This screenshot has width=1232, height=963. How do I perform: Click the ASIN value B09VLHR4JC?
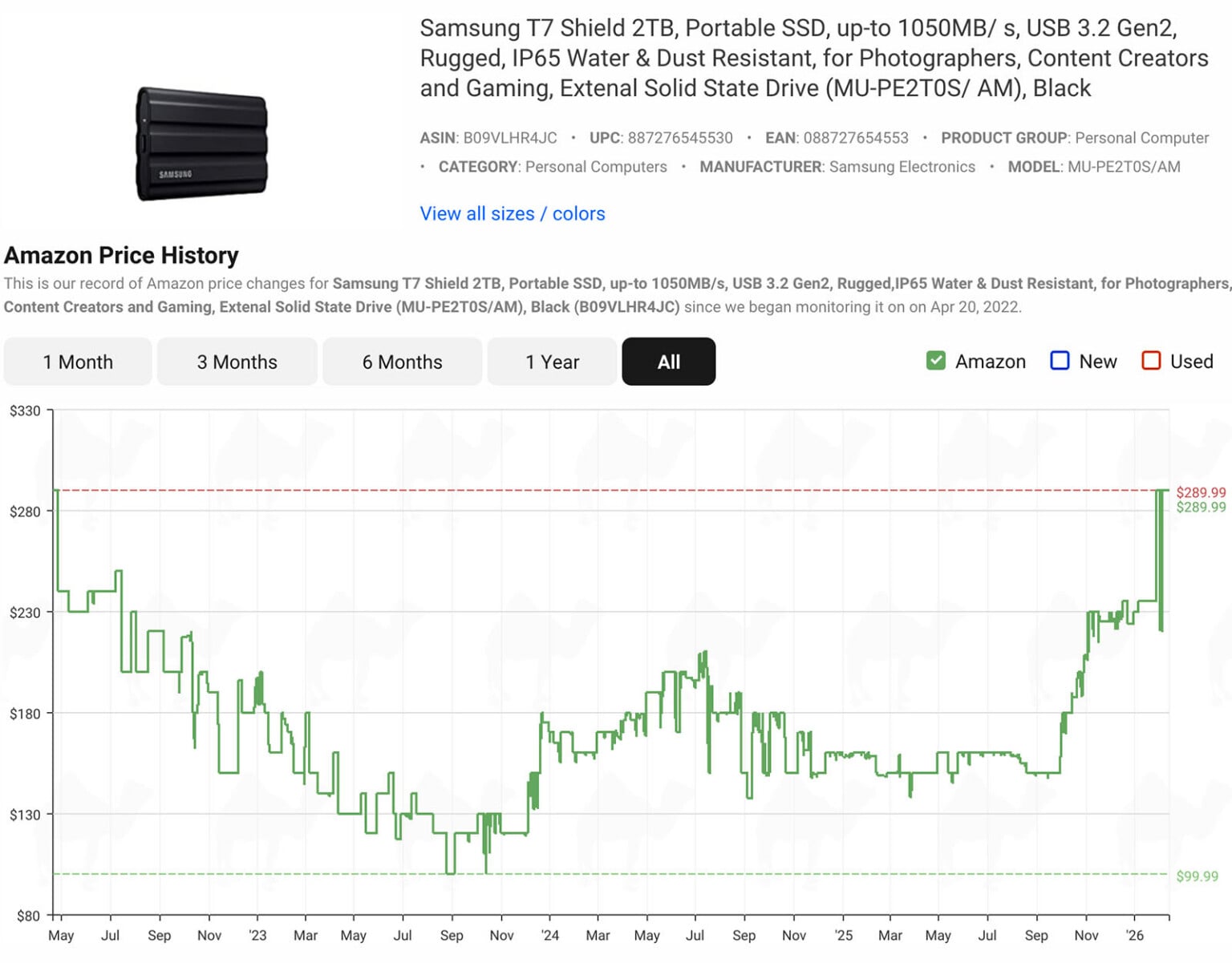click(509, 138)
